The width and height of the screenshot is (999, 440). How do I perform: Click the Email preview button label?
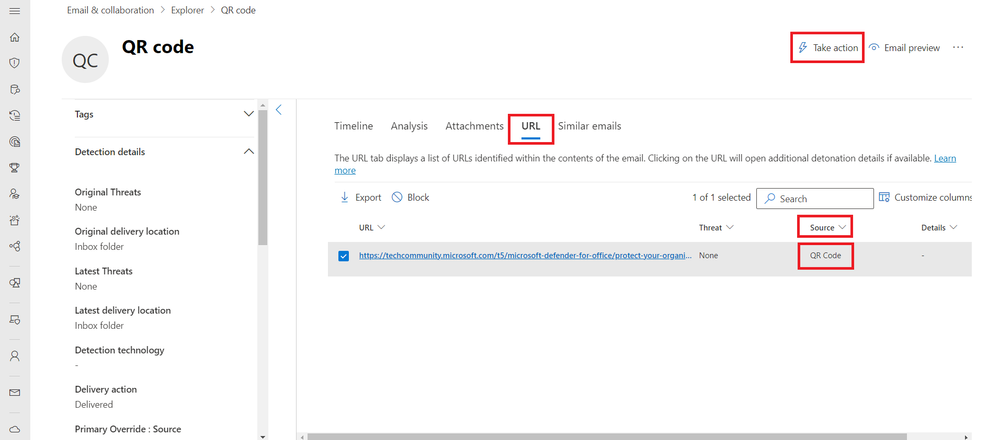tap(912, 48)
